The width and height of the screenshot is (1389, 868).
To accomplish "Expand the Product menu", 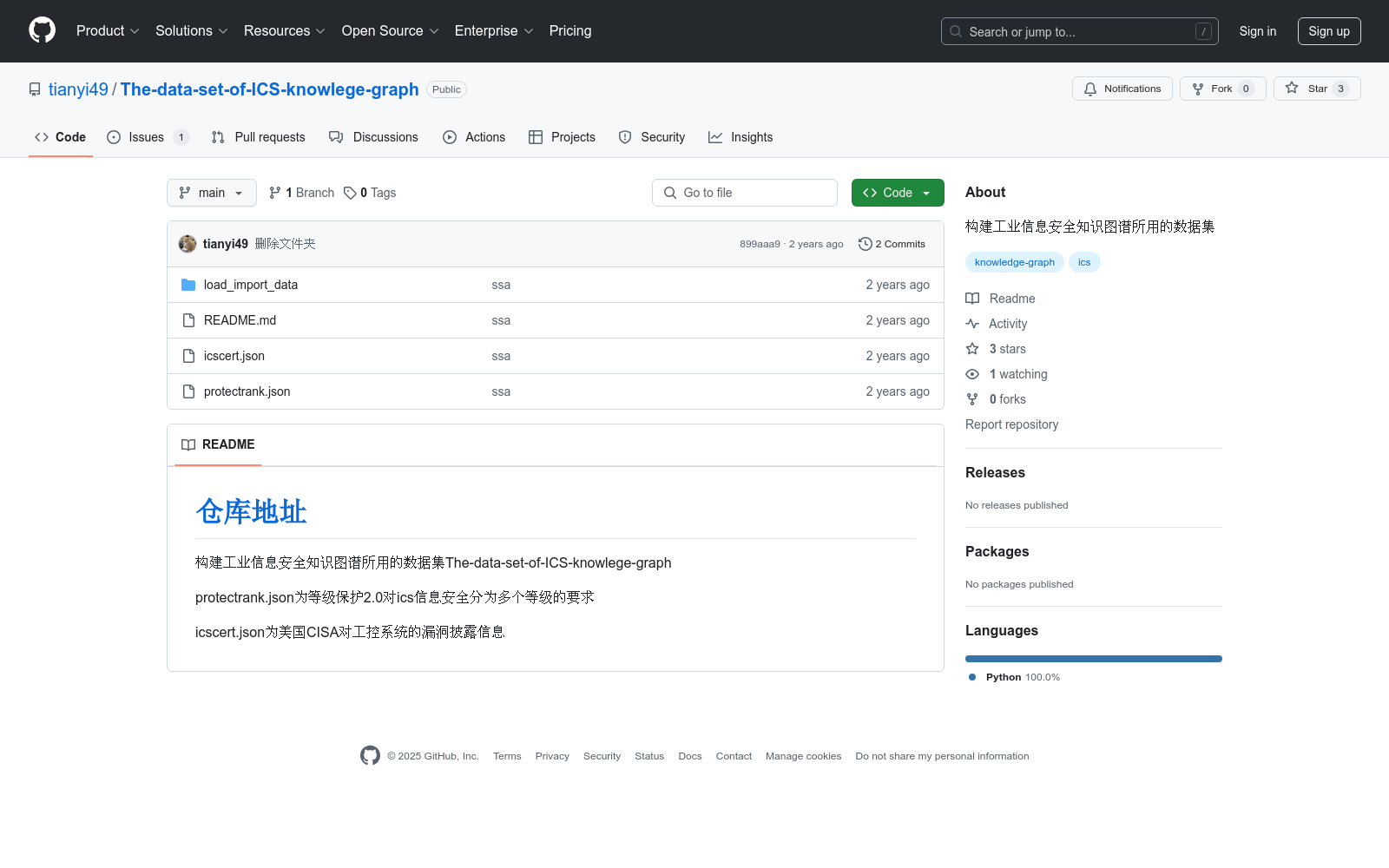I will tap(108, 30).
